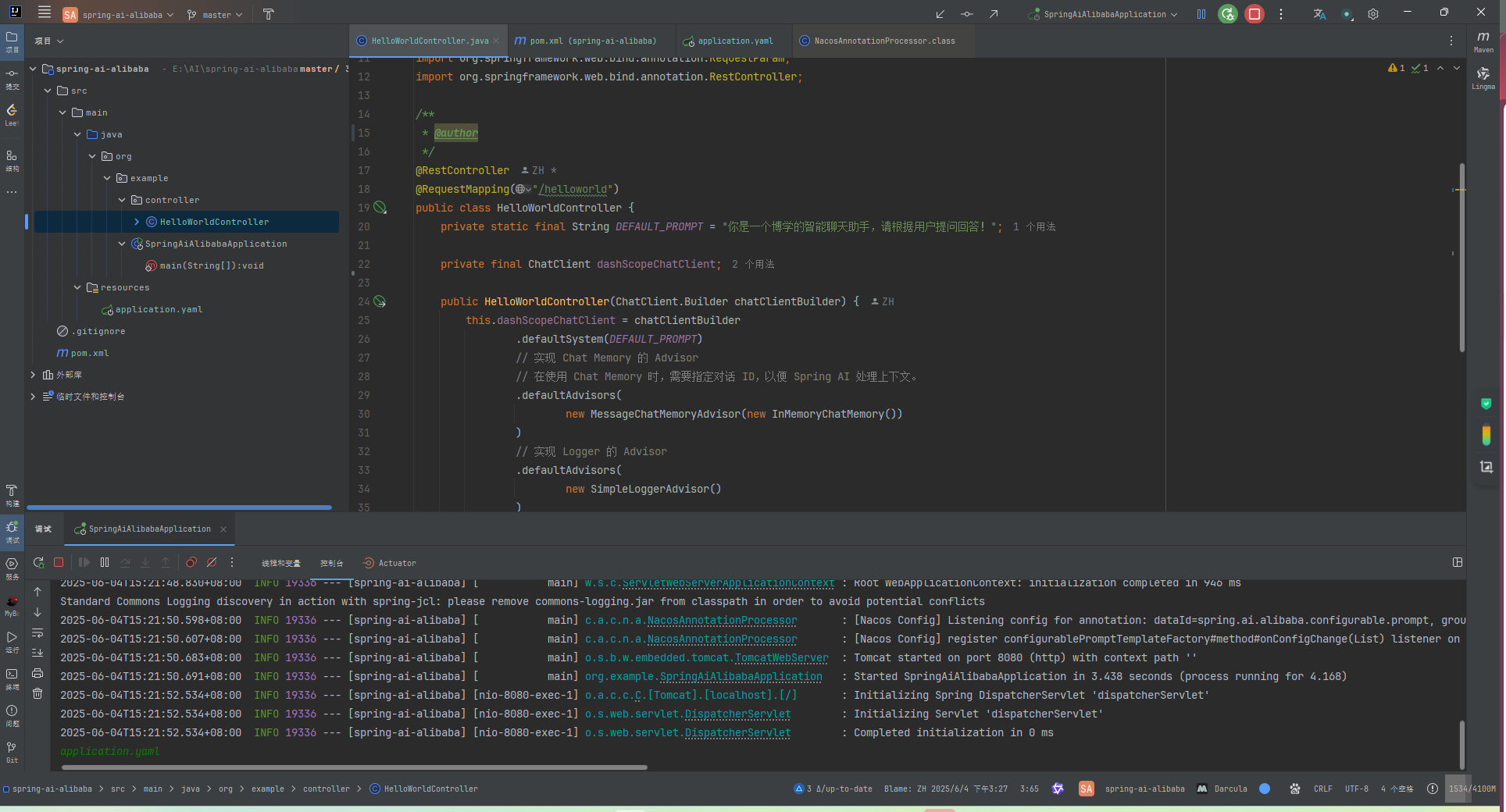Click the translate icon in title bar
Viewport: 1506px width, 812px height.
1319,14
